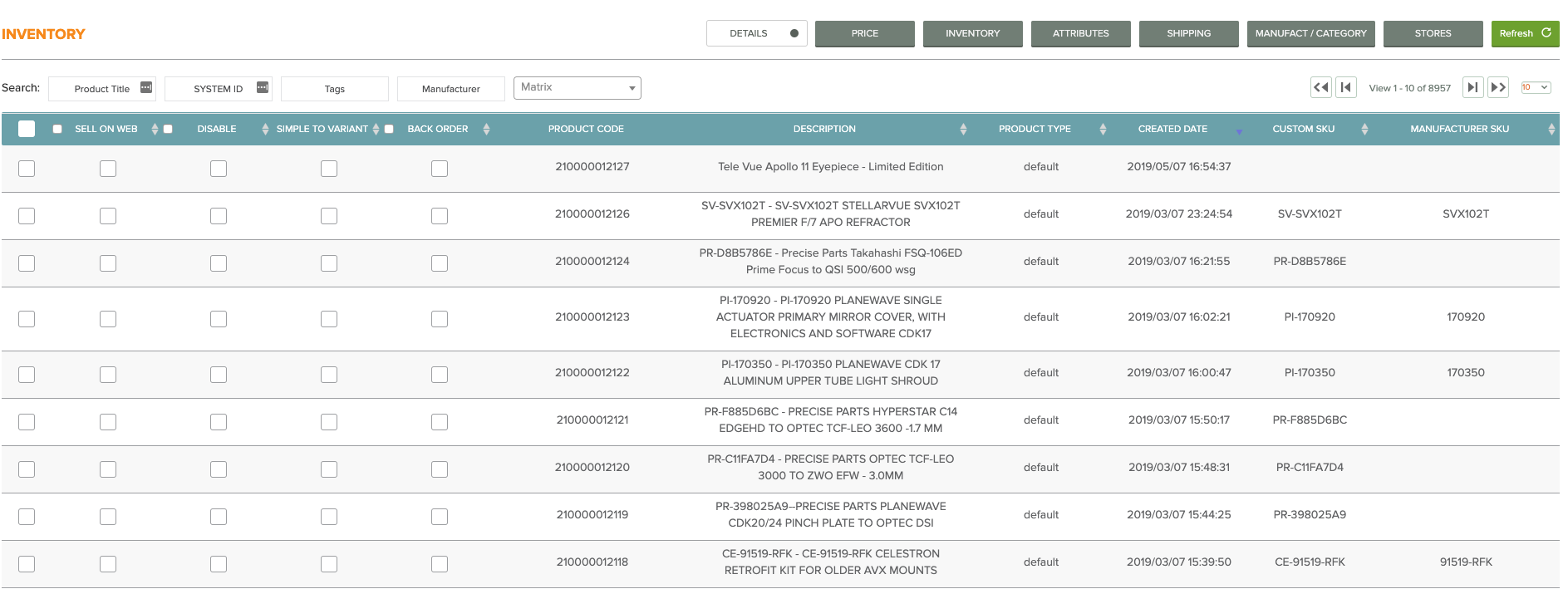Screen dimensions: 1568x589
Task: Check Back Order for product 210000012123
Action: [440, 319]
